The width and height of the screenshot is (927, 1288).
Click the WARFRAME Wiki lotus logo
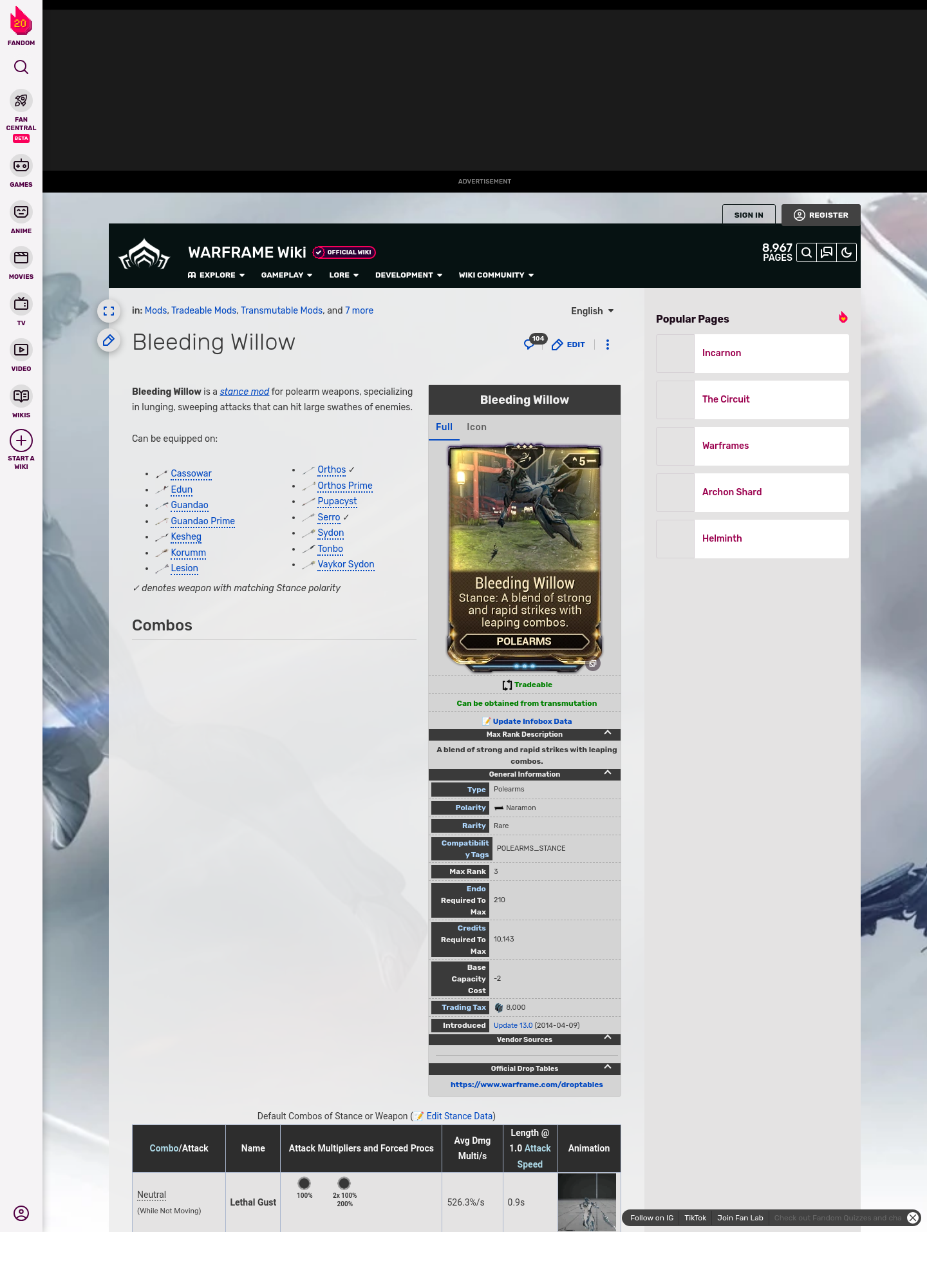(x=144, y=254)
